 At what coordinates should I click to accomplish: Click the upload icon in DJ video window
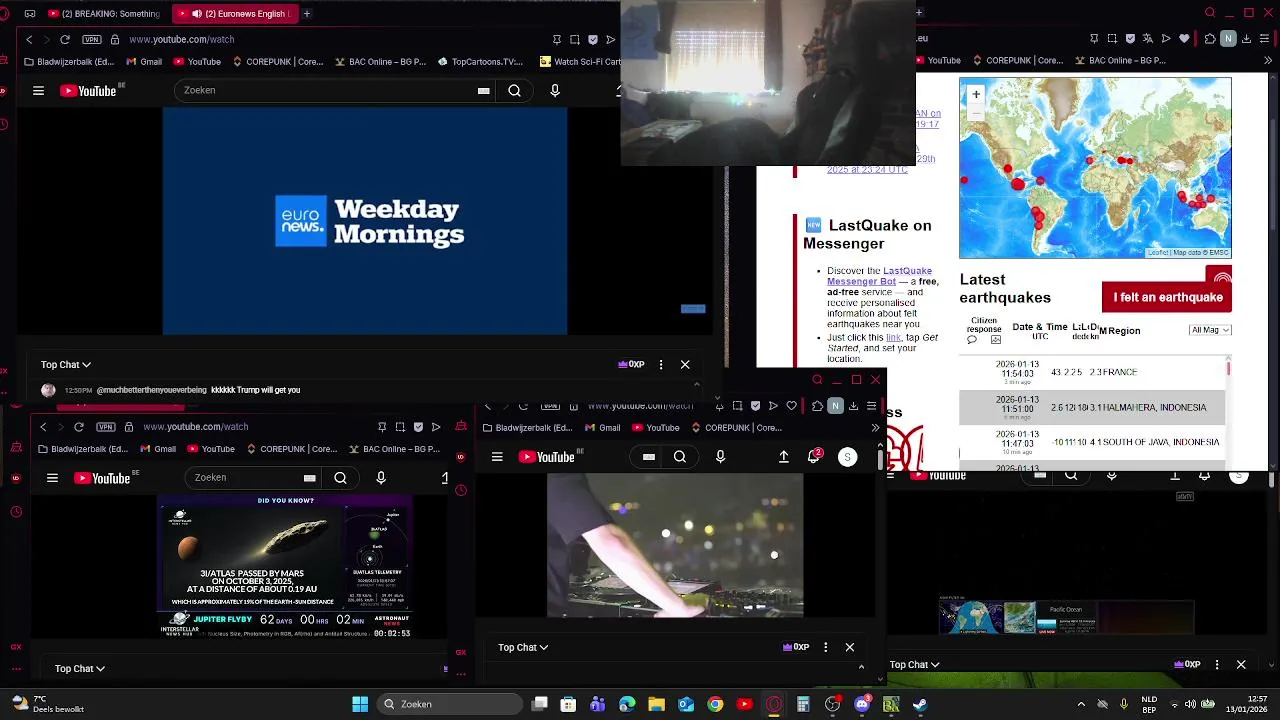click(x=784, y=457)
